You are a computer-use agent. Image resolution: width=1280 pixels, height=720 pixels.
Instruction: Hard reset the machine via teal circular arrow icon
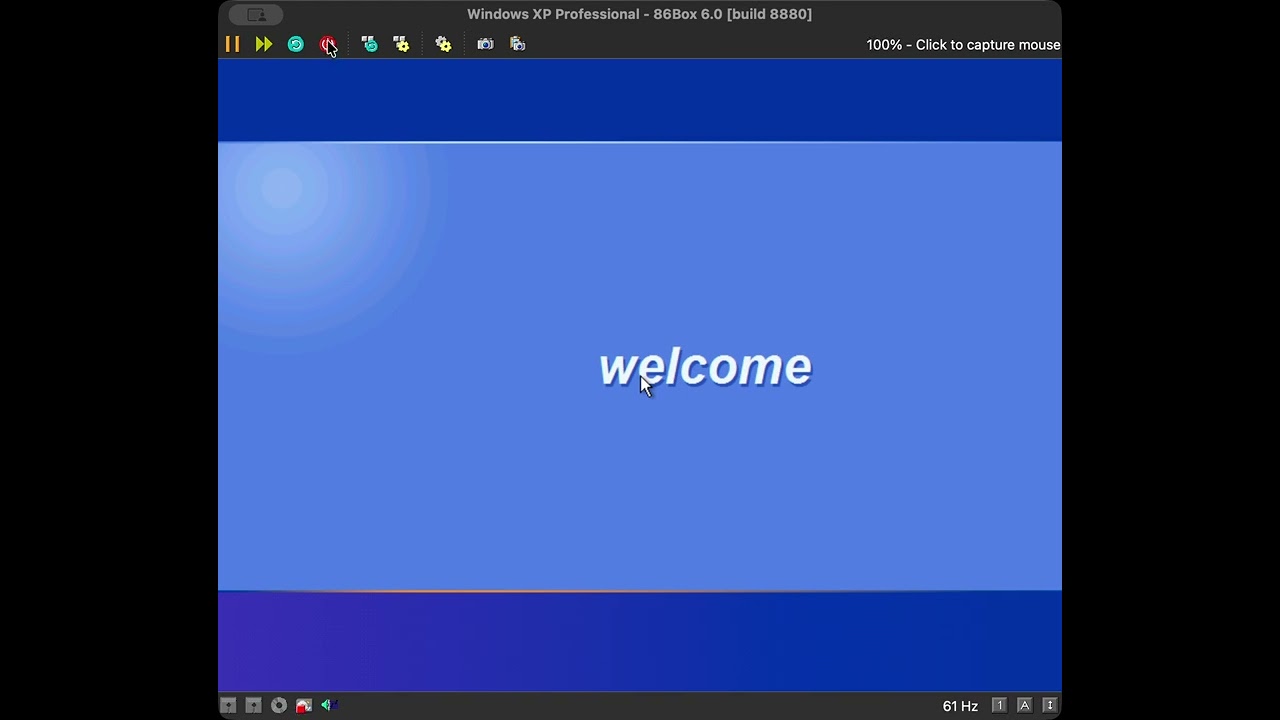coord(296,44)
